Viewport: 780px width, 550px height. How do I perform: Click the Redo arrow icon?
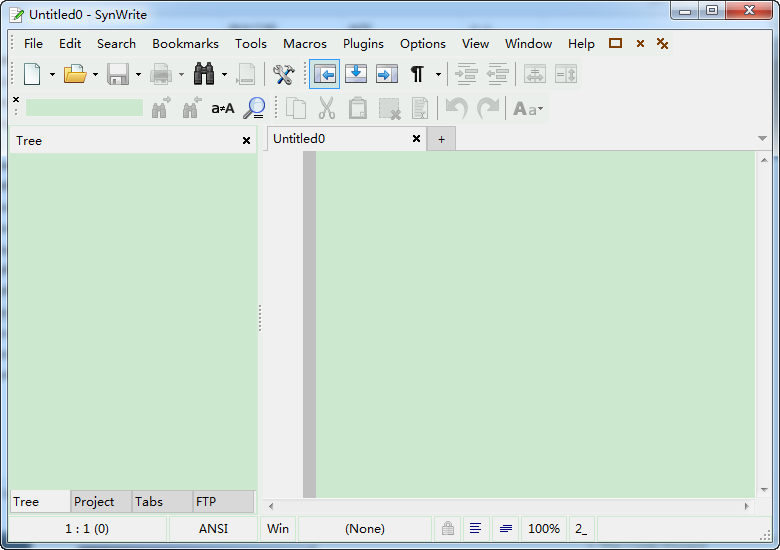488,108
